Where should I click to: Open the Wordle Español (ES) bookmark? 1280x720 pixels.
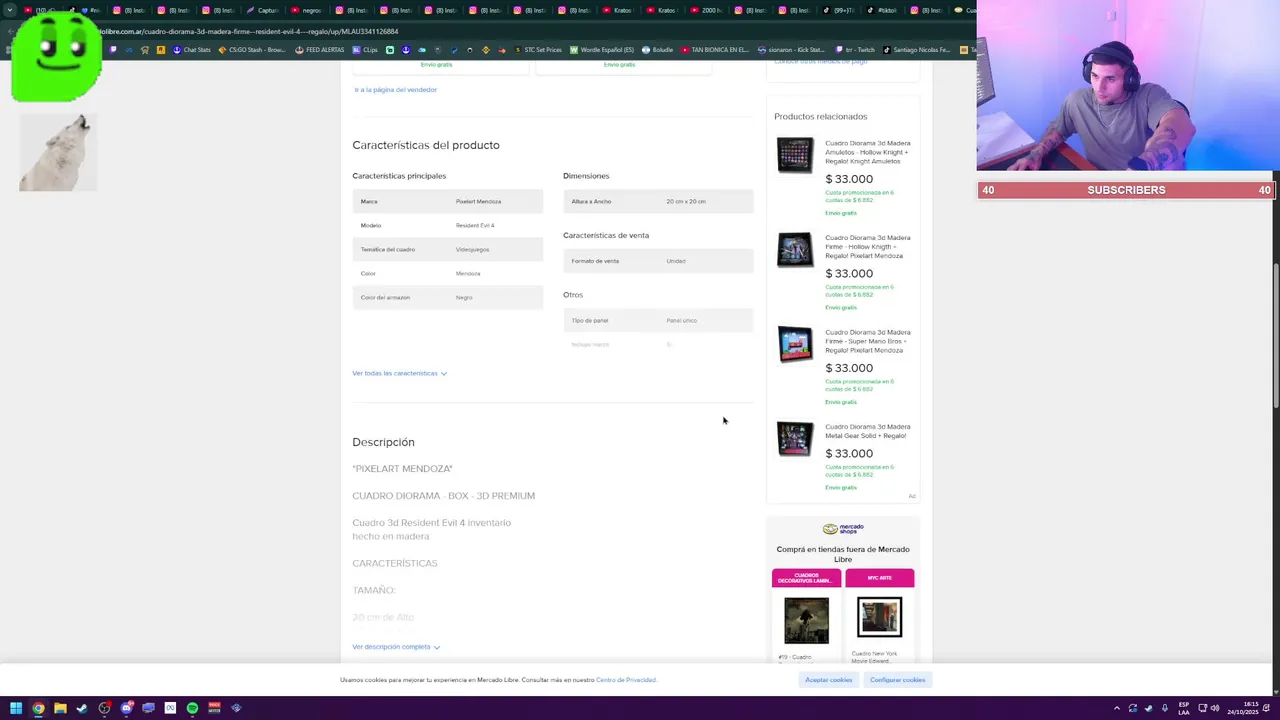pos(602,50)
